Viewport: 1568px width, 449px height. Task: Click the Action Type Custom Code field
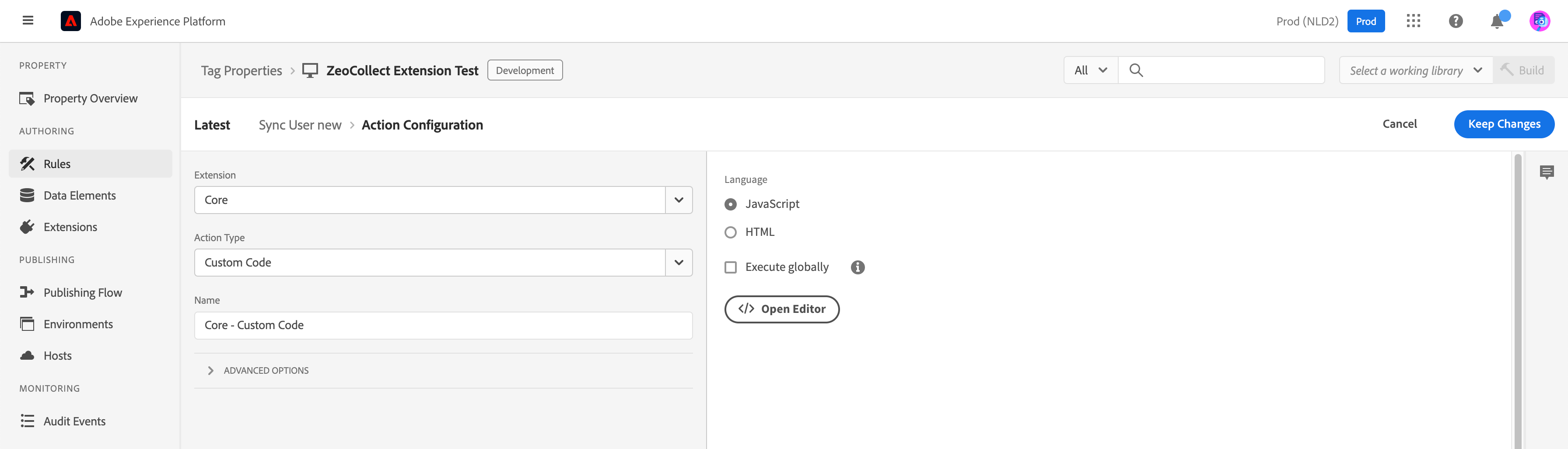[429, 263]
